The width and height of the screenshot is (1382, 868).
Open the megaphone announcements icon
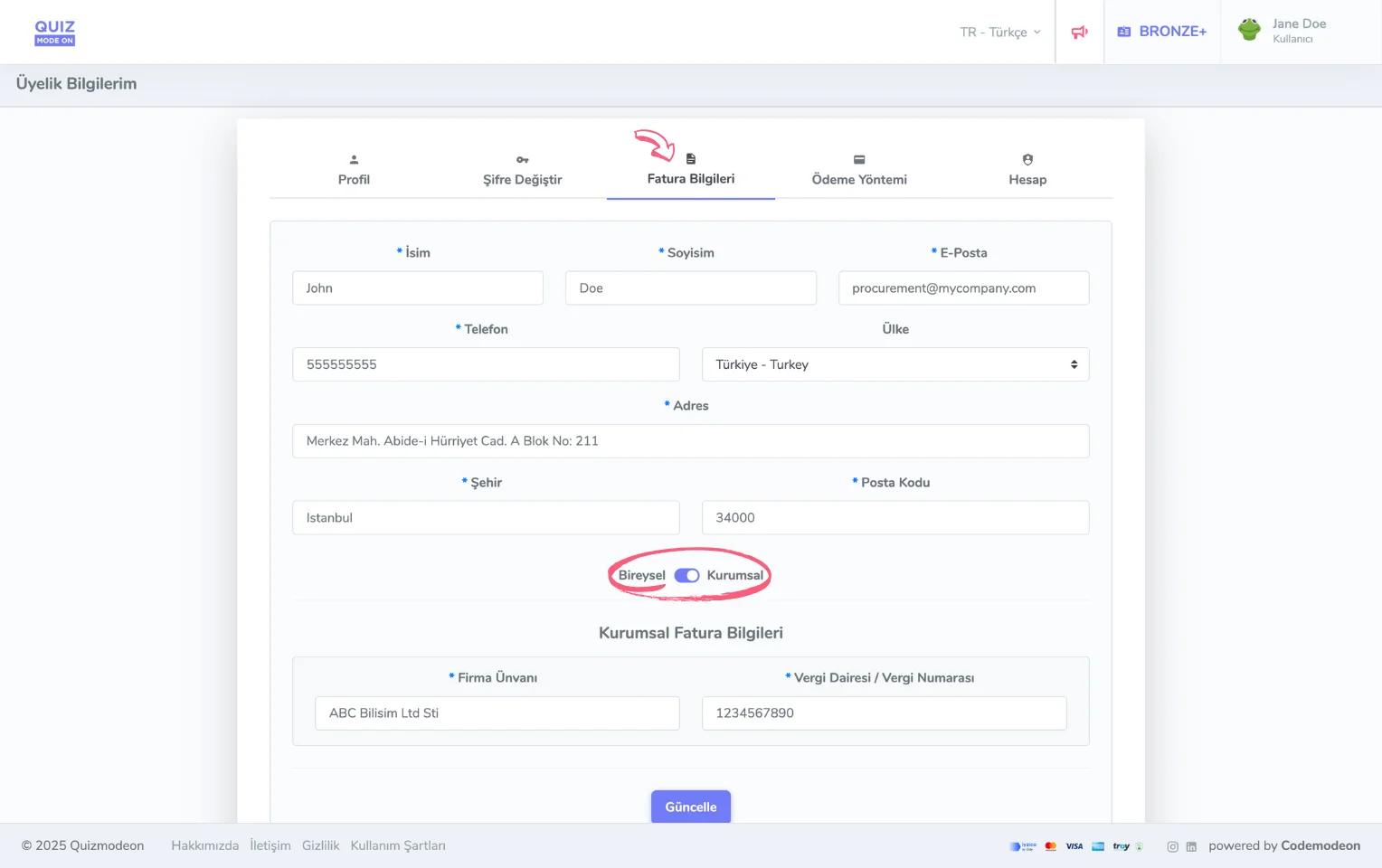click(1079, 33)
